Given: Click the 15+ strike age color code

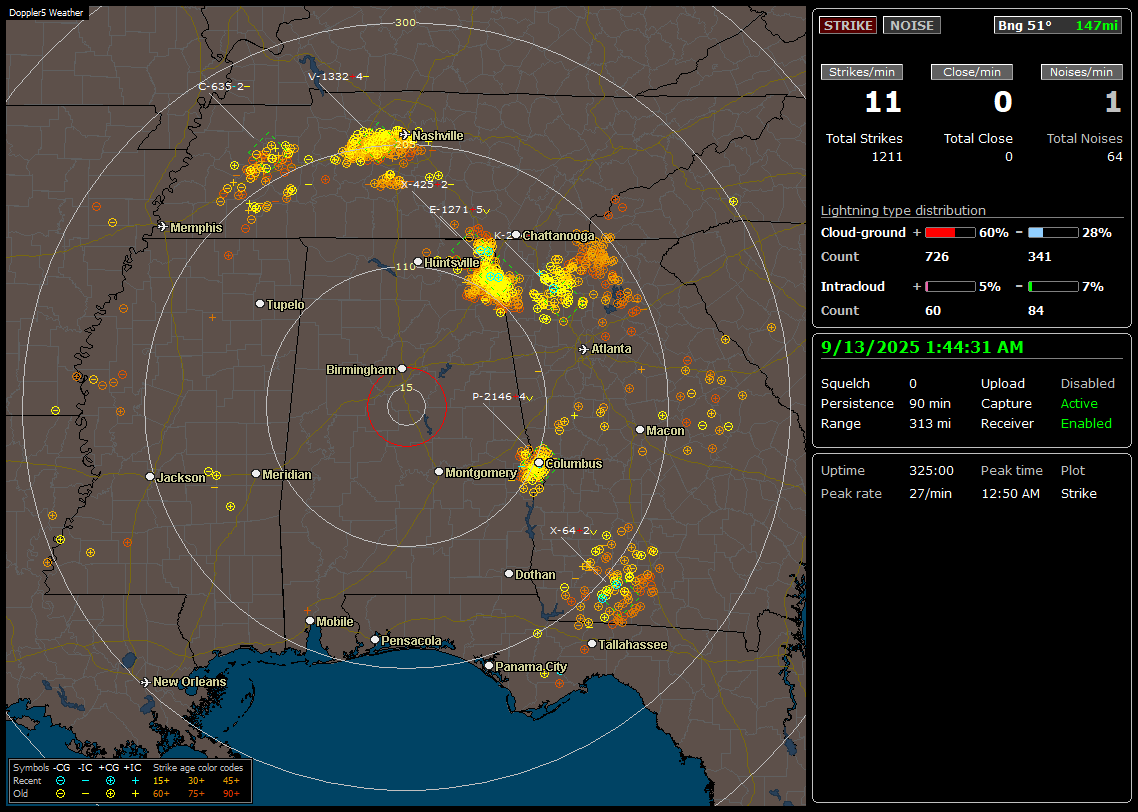Looking at the screenshot, I should pos(161,781).
